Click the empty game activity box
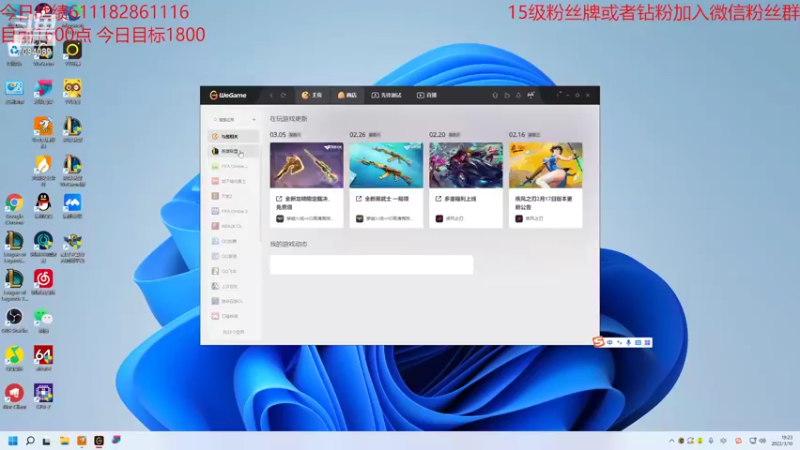800x450 pixels. (371, 265)
